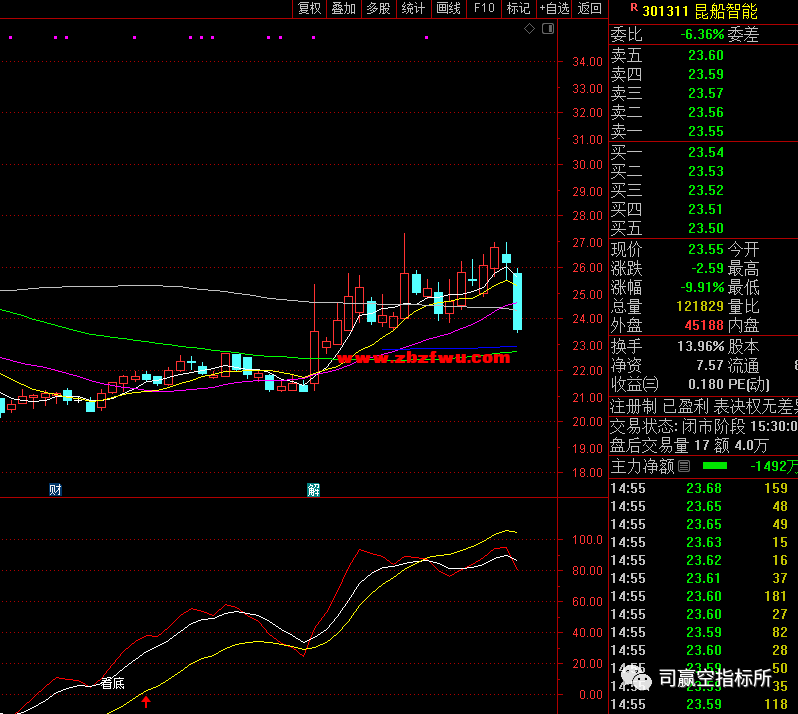798x714 pixels.
Task: Click the 注册制 已盈利 status line
Action: point(704,407)
